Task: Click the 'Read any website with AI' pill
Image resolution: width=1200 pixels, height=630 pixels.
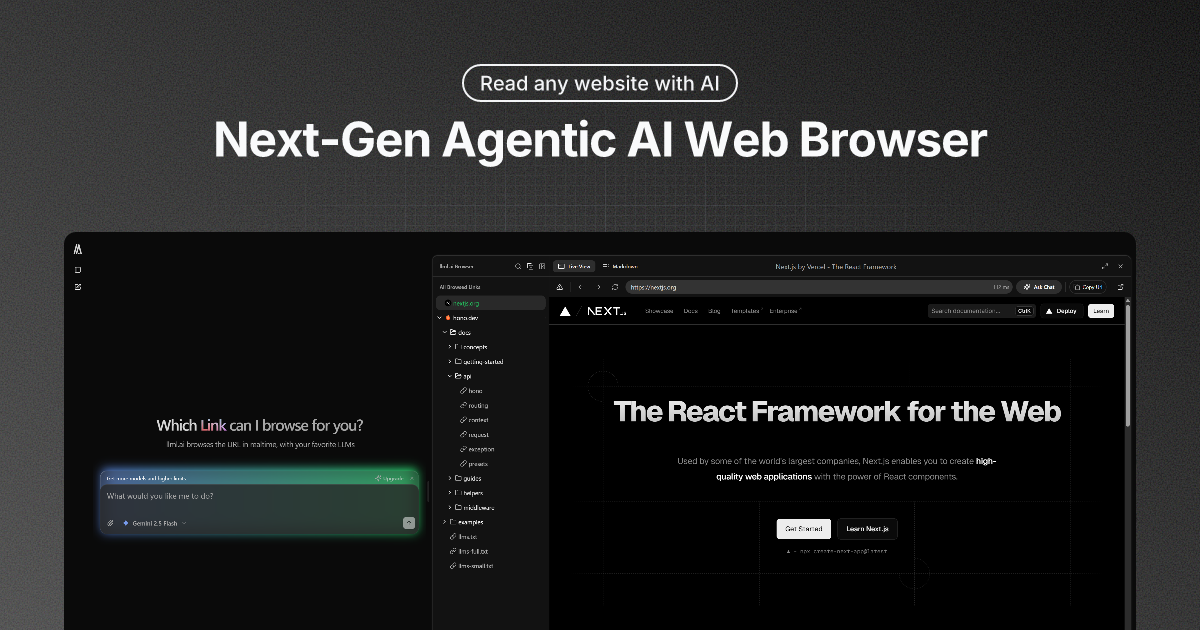Action: click(x=600, y=83)
